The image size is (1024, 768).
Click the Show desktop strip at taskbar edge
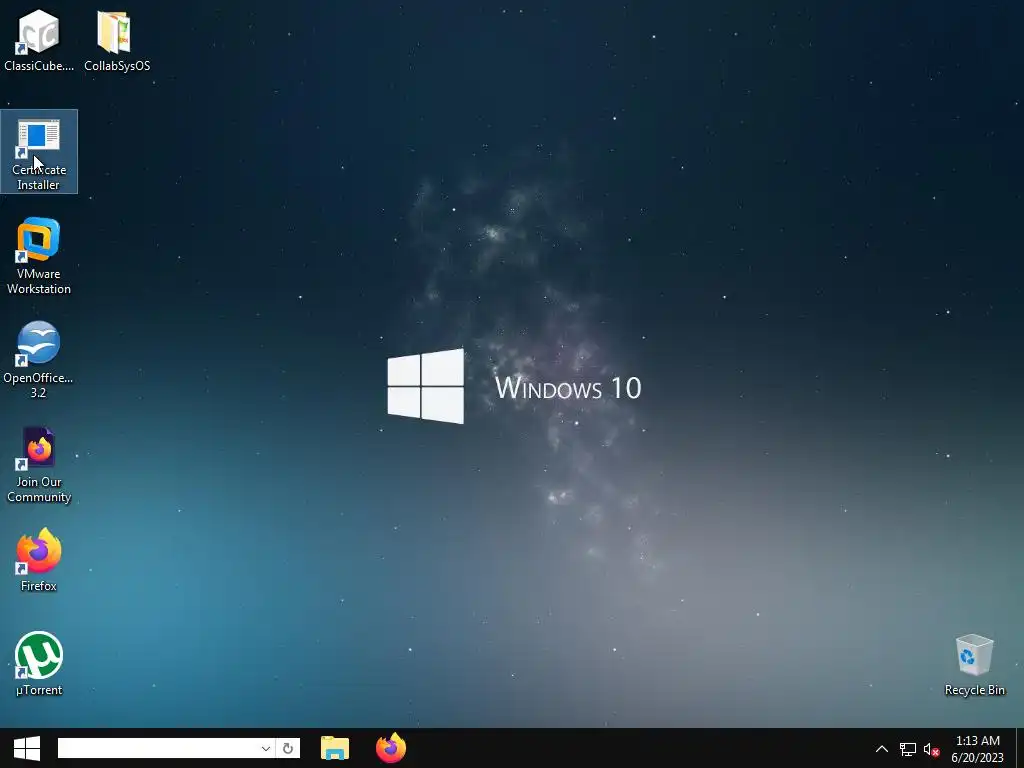pos(1020,748)
